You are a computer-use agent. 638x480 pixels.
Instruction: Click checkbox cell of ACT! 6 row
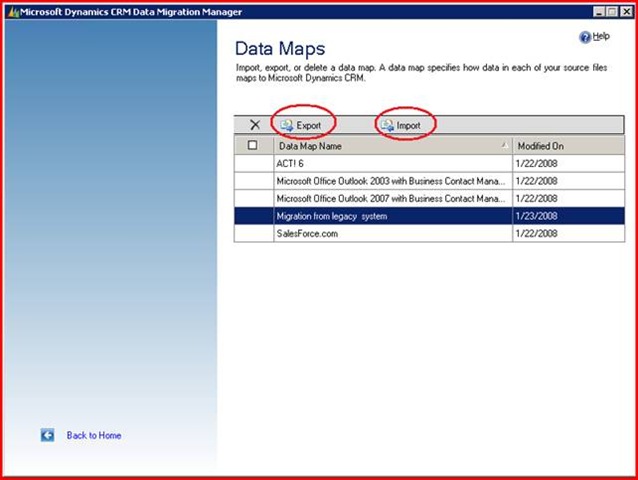[254, 164]
